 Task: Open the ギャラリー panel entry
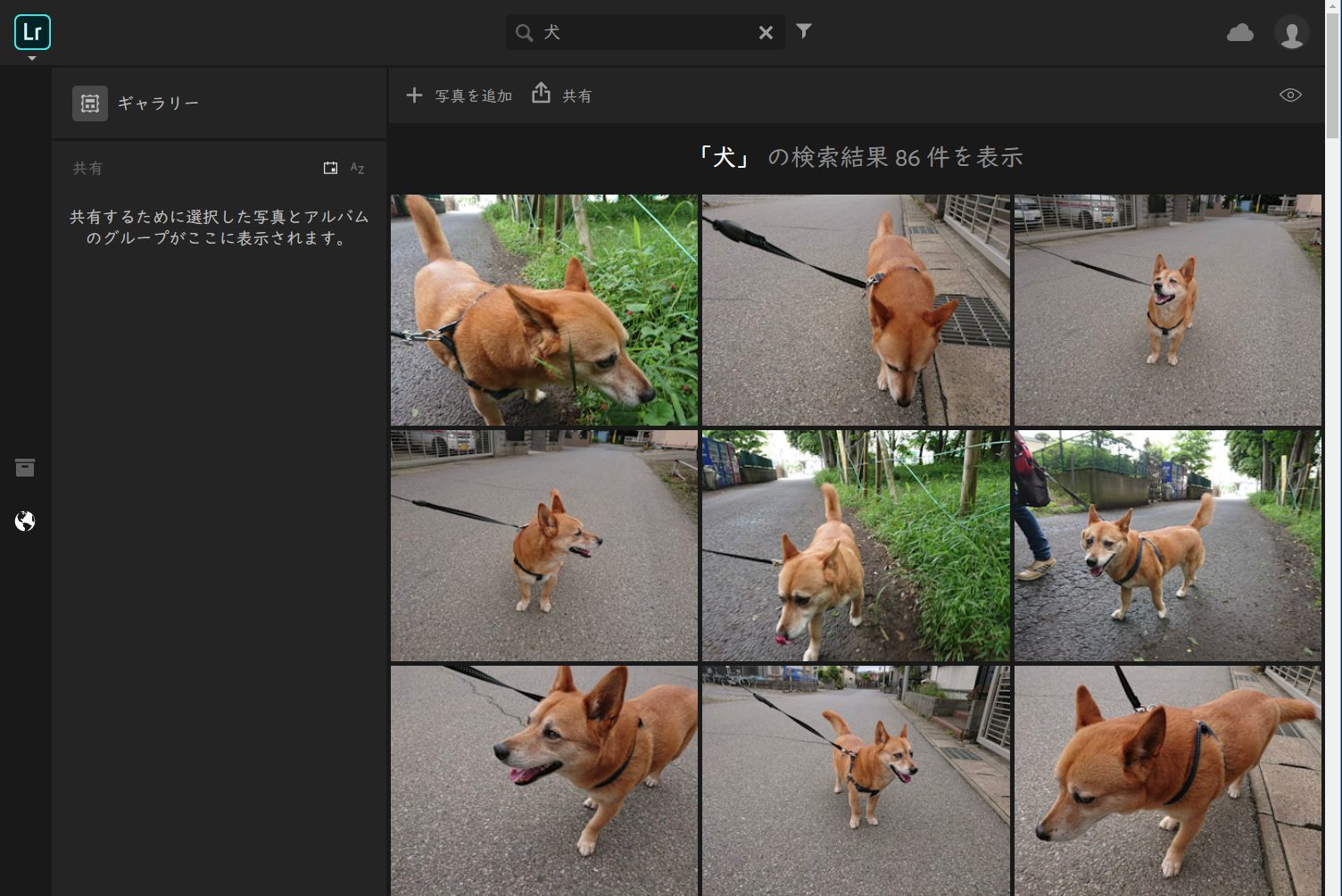click(x=157, y=103)
